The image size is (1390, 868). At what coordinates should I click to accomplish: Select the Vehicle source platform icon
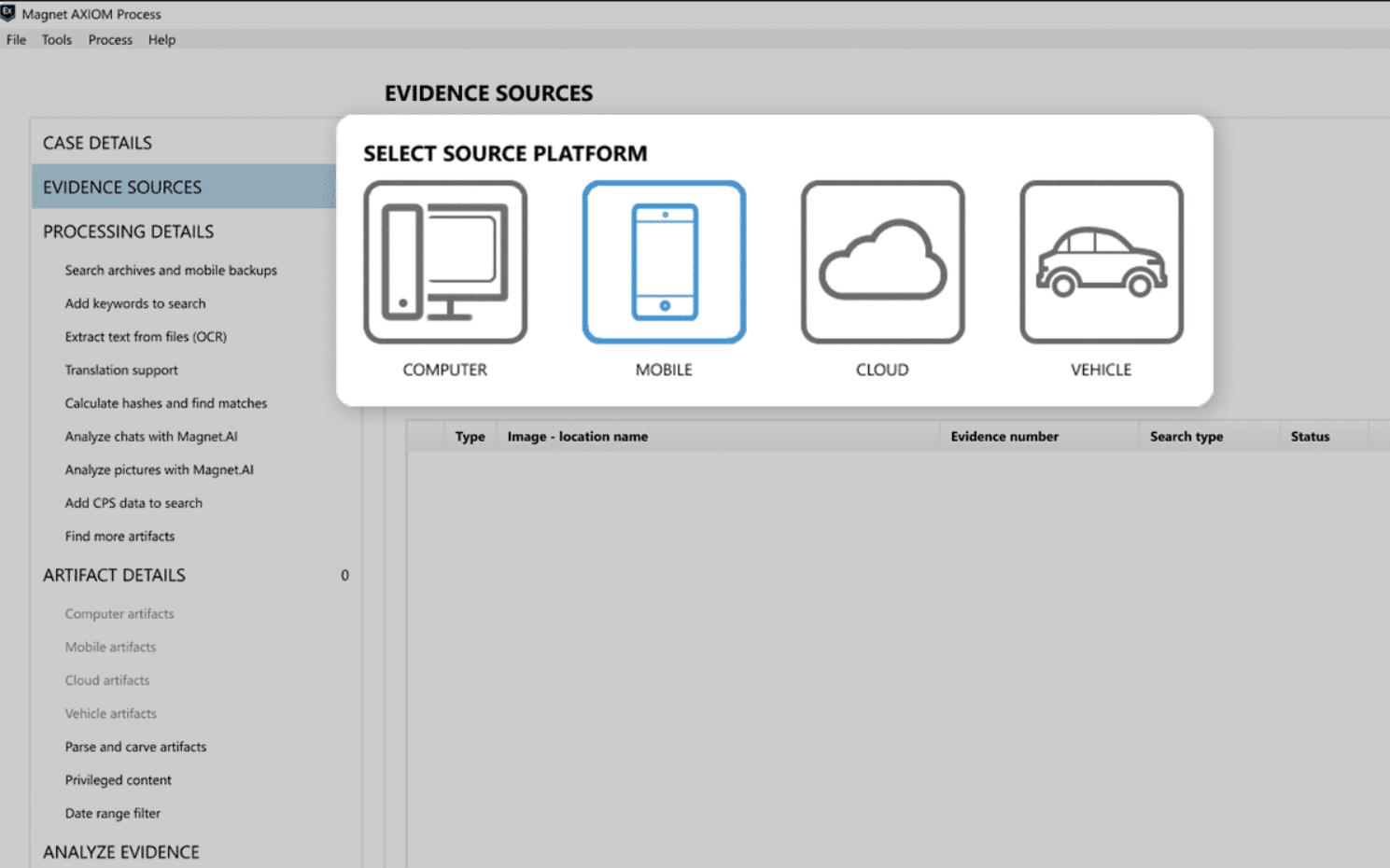pyautogui.click(x=1101, y=262)
